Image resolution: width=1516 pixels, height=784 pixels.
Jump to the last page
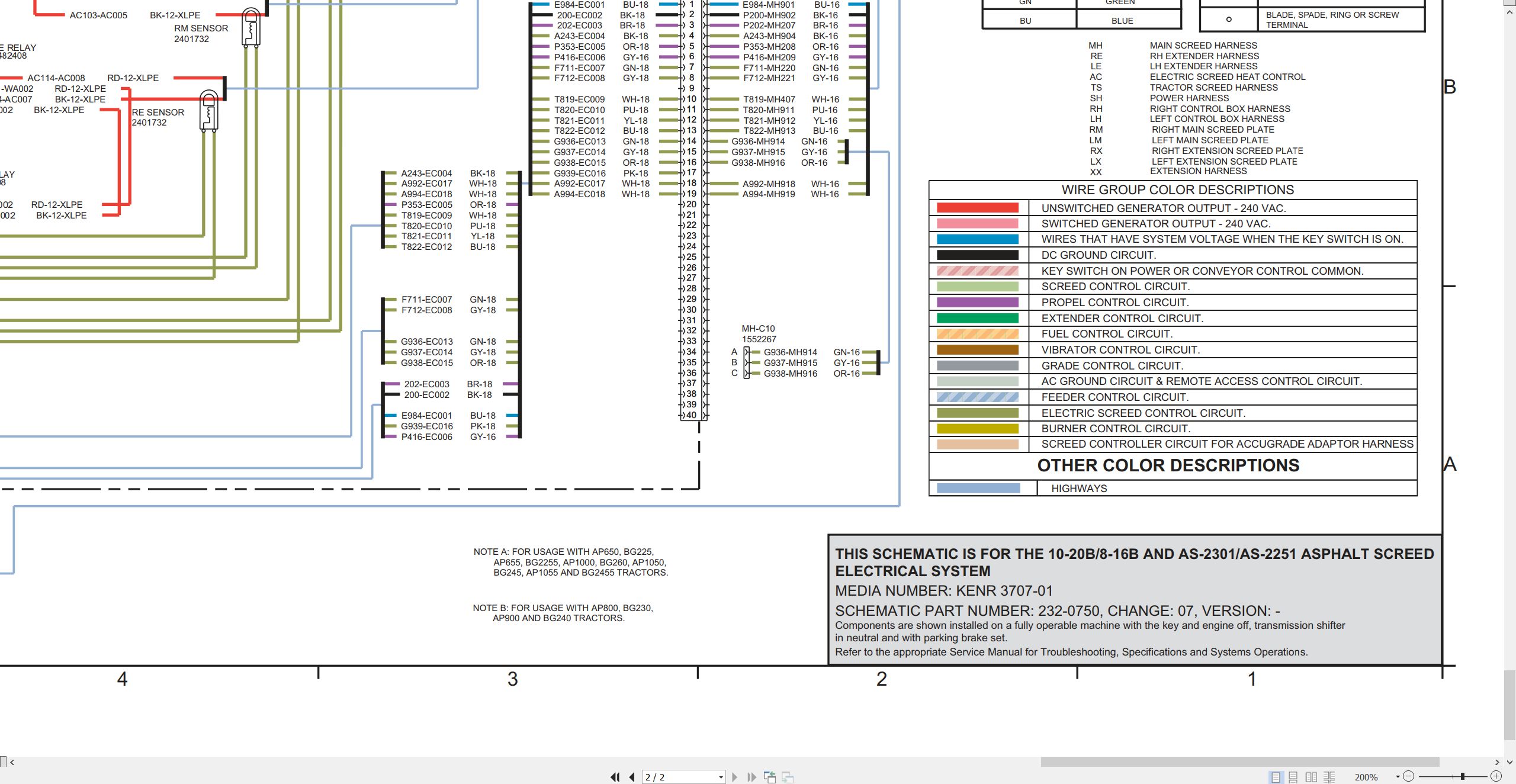(x=751, y=777)
